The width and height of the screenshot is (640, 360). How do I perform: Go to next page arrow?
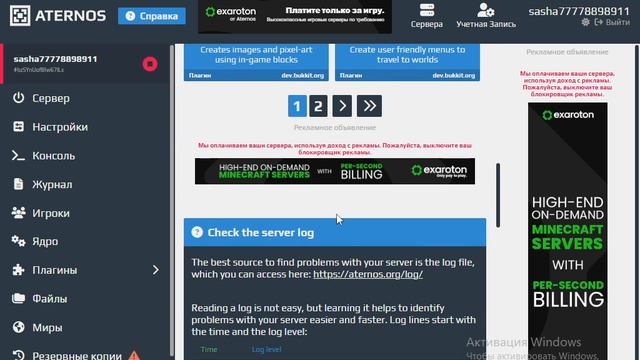click(342, 106)
